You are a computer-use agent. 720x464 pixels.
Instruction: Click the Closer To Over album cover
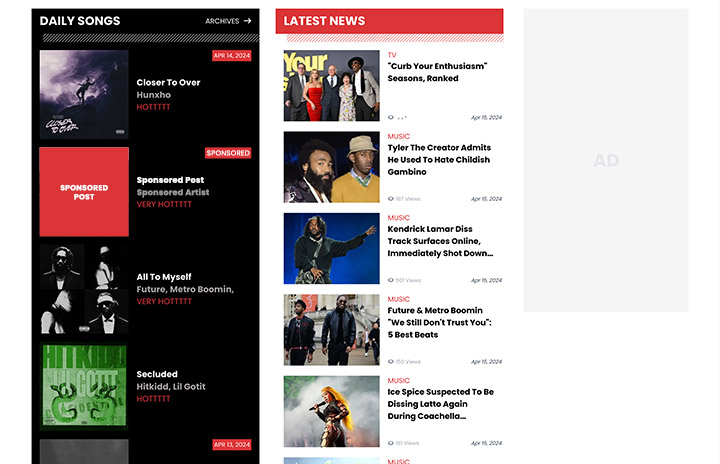84,94
